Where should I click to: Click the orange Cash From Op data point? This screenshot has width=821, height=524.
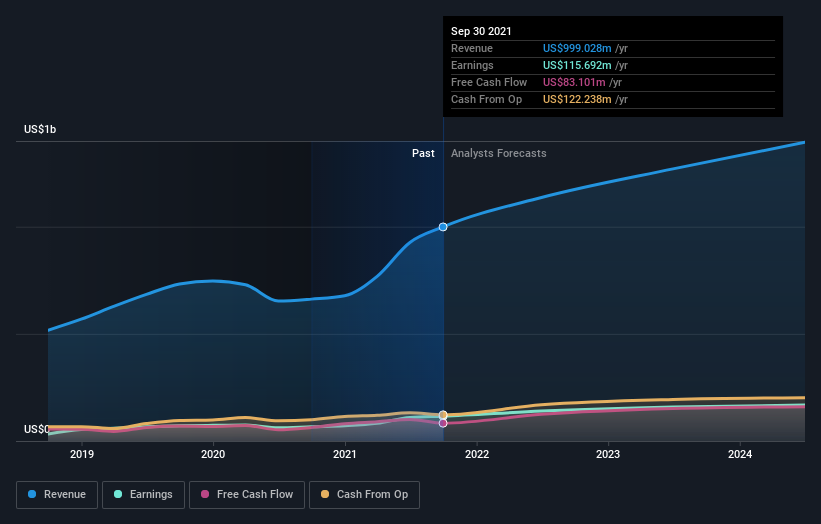[x=443, y=415]
